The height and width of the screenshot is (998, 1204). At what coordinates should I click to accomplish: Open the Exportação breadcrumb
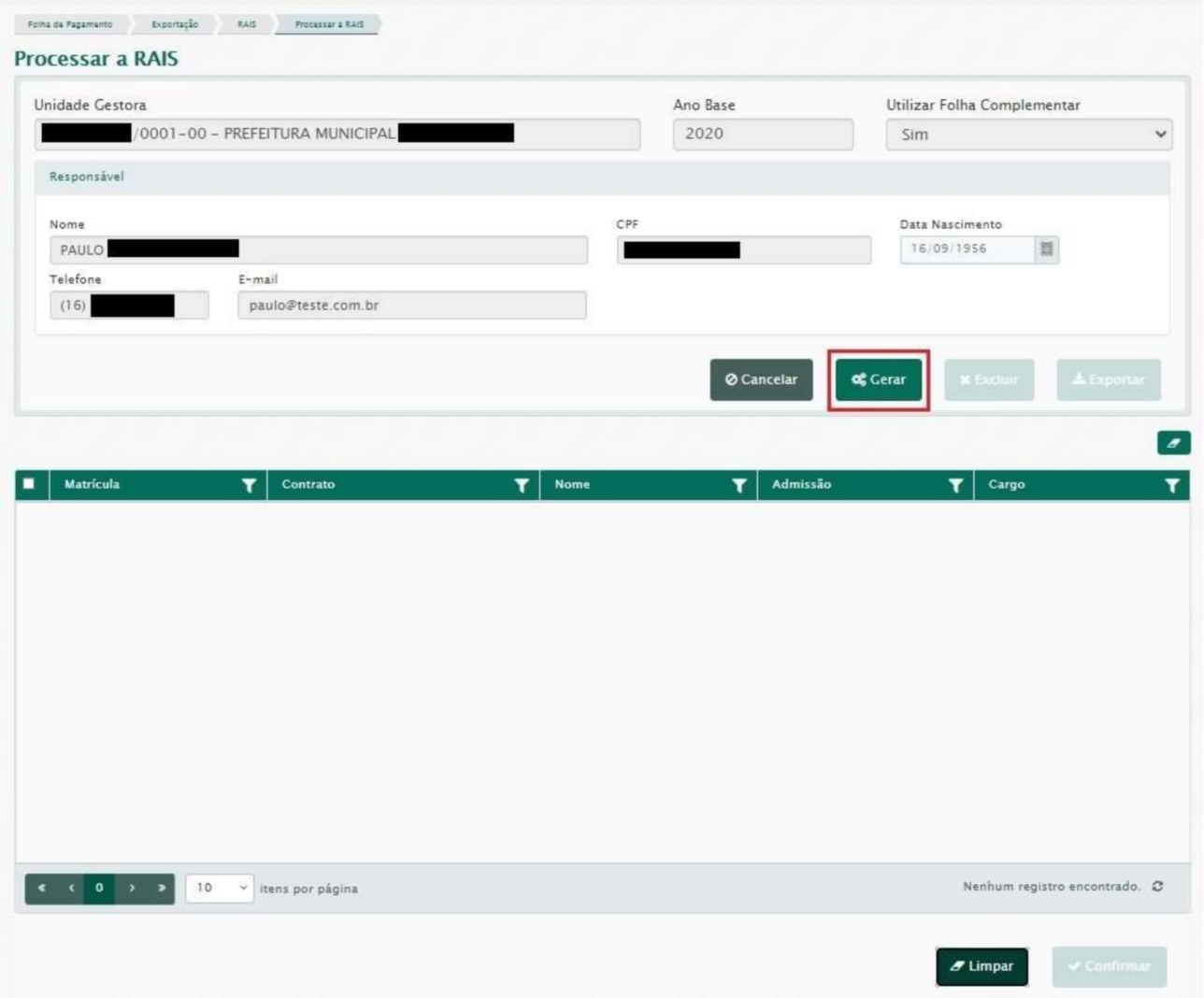pyautogui.click(x=175, y=24)
